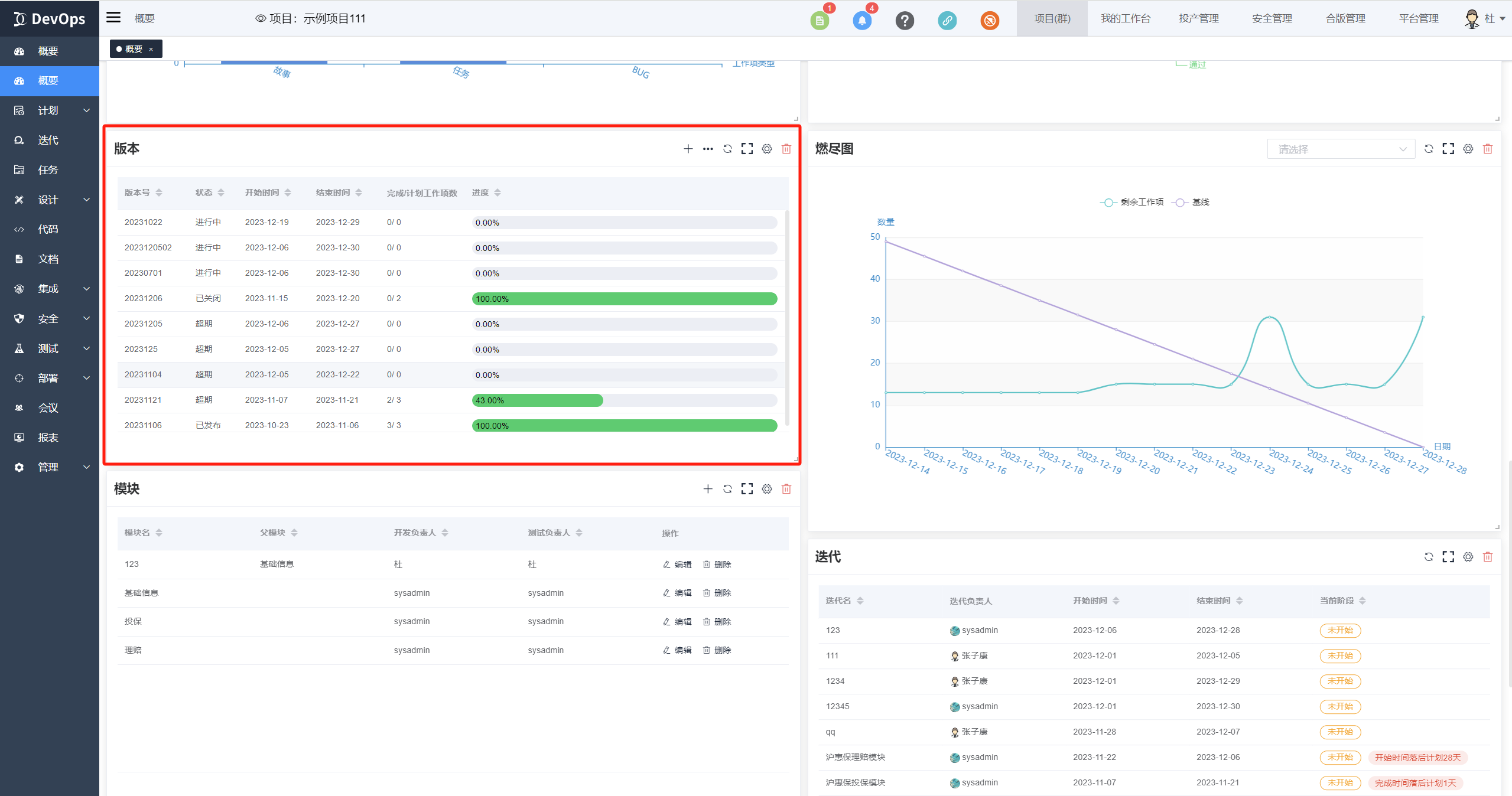Open the 请选择 dropdown in 燃尽图
The height and width of the screenshot is (796, 1512).
(x=1341, y=149)
